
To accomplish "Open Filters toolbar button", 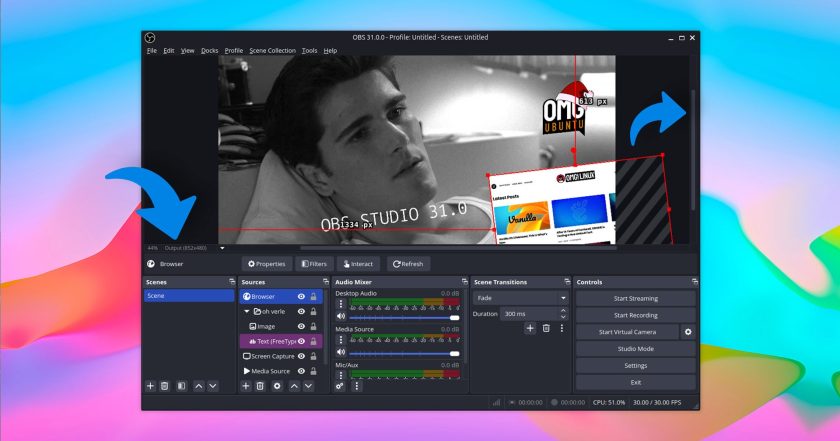I will click(x=314, y=264).
